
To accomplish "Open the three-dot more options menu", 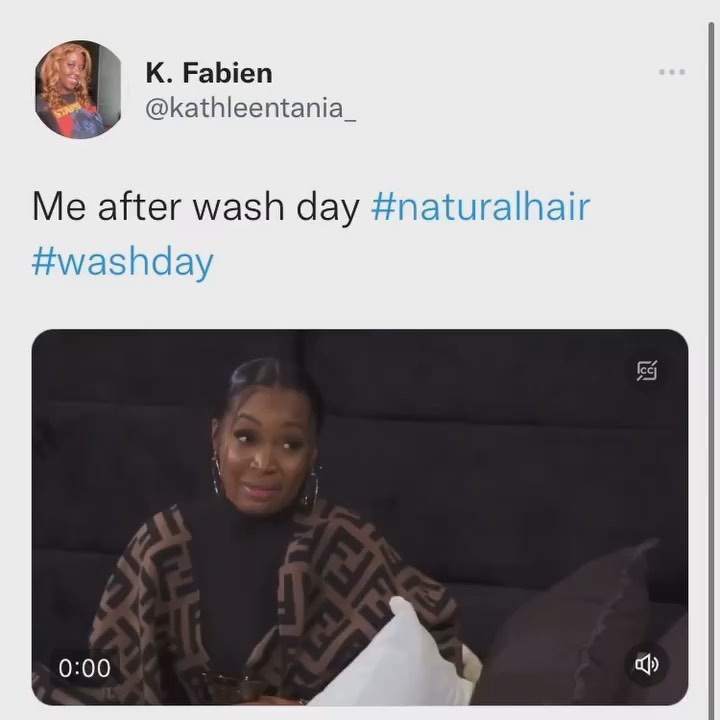I will 672,72.
